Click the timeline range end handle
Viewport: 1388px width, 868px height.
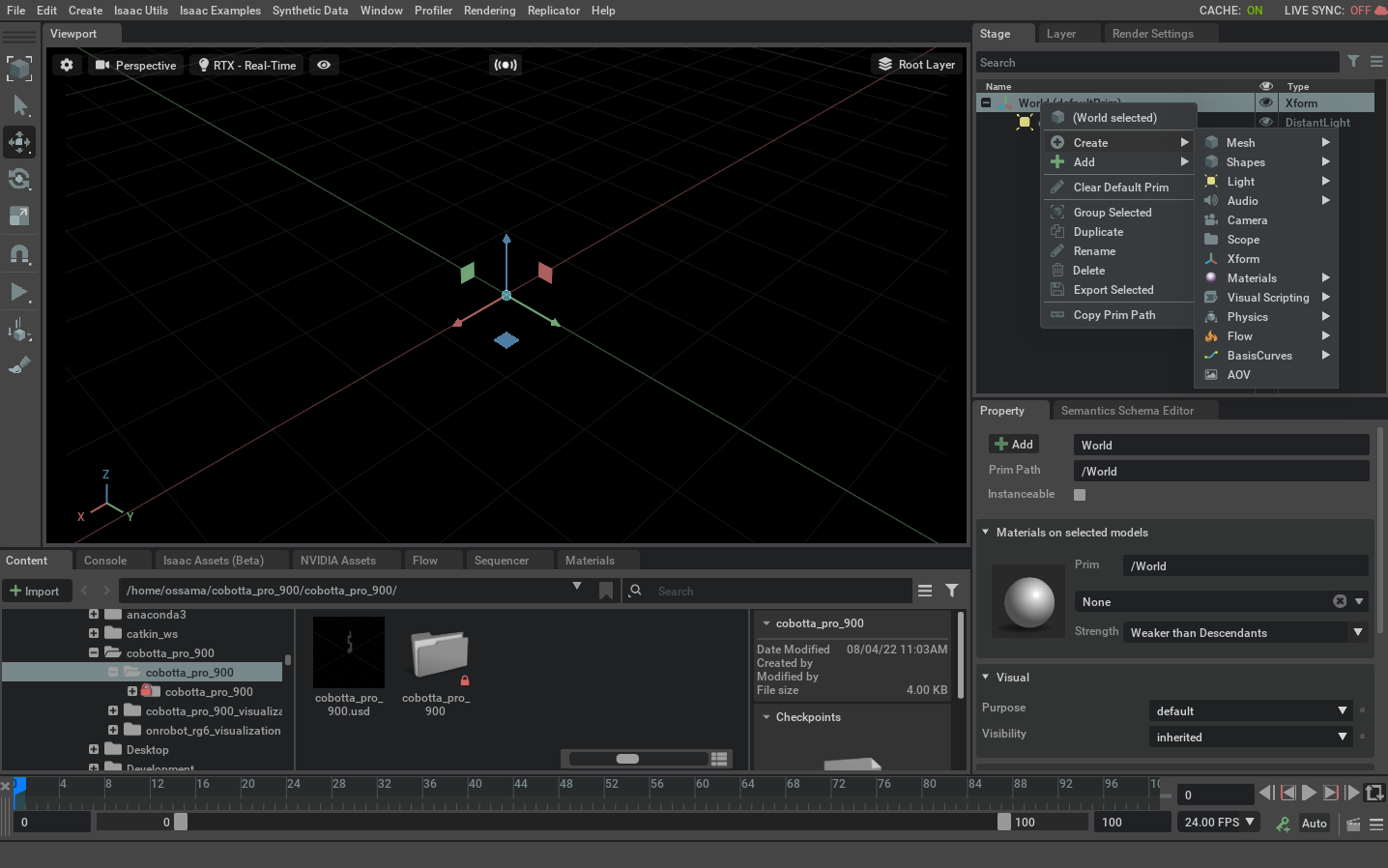(1004, 822)
